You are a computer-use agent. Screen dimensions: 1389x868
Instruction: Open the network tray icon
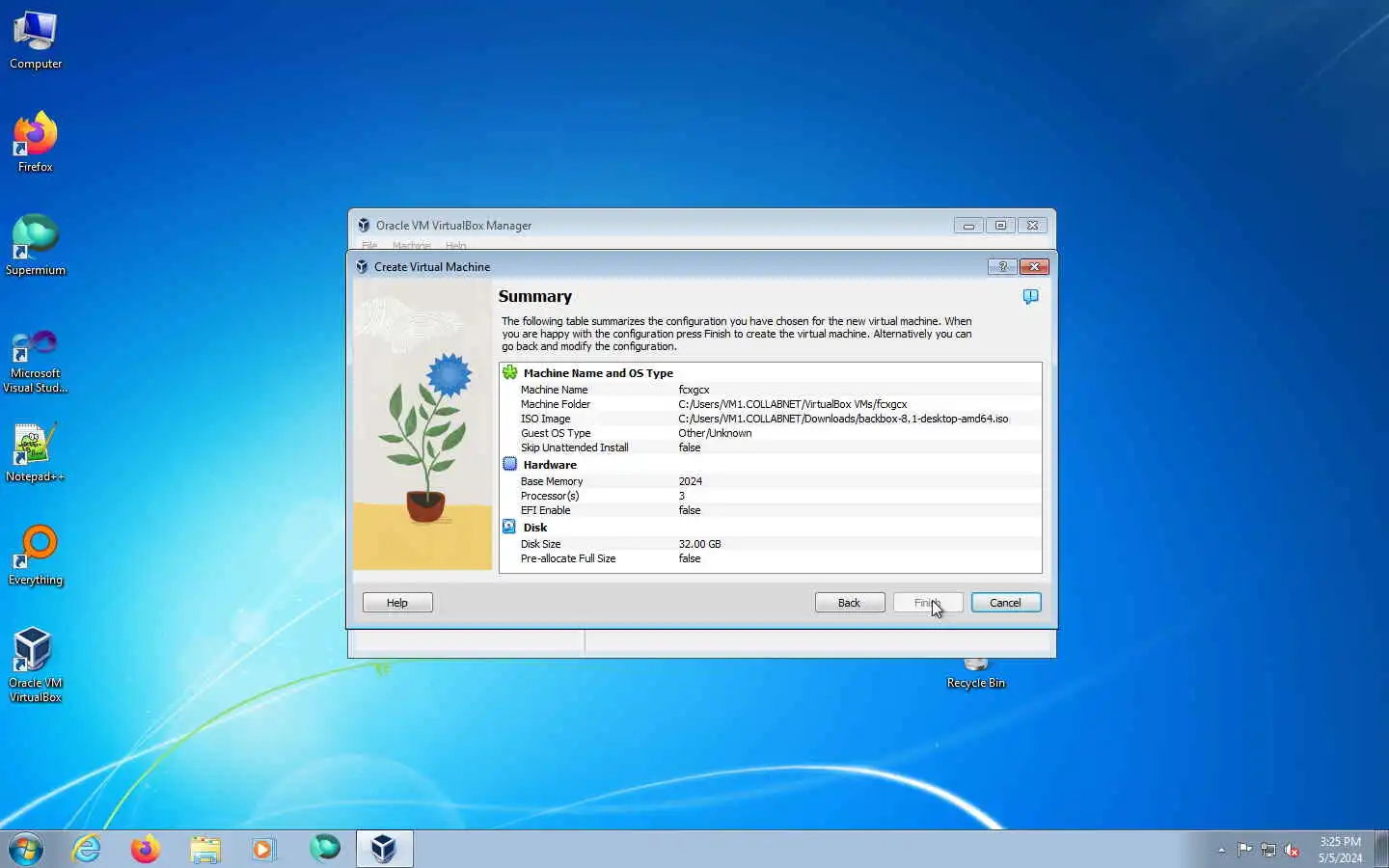[1268, 850]
